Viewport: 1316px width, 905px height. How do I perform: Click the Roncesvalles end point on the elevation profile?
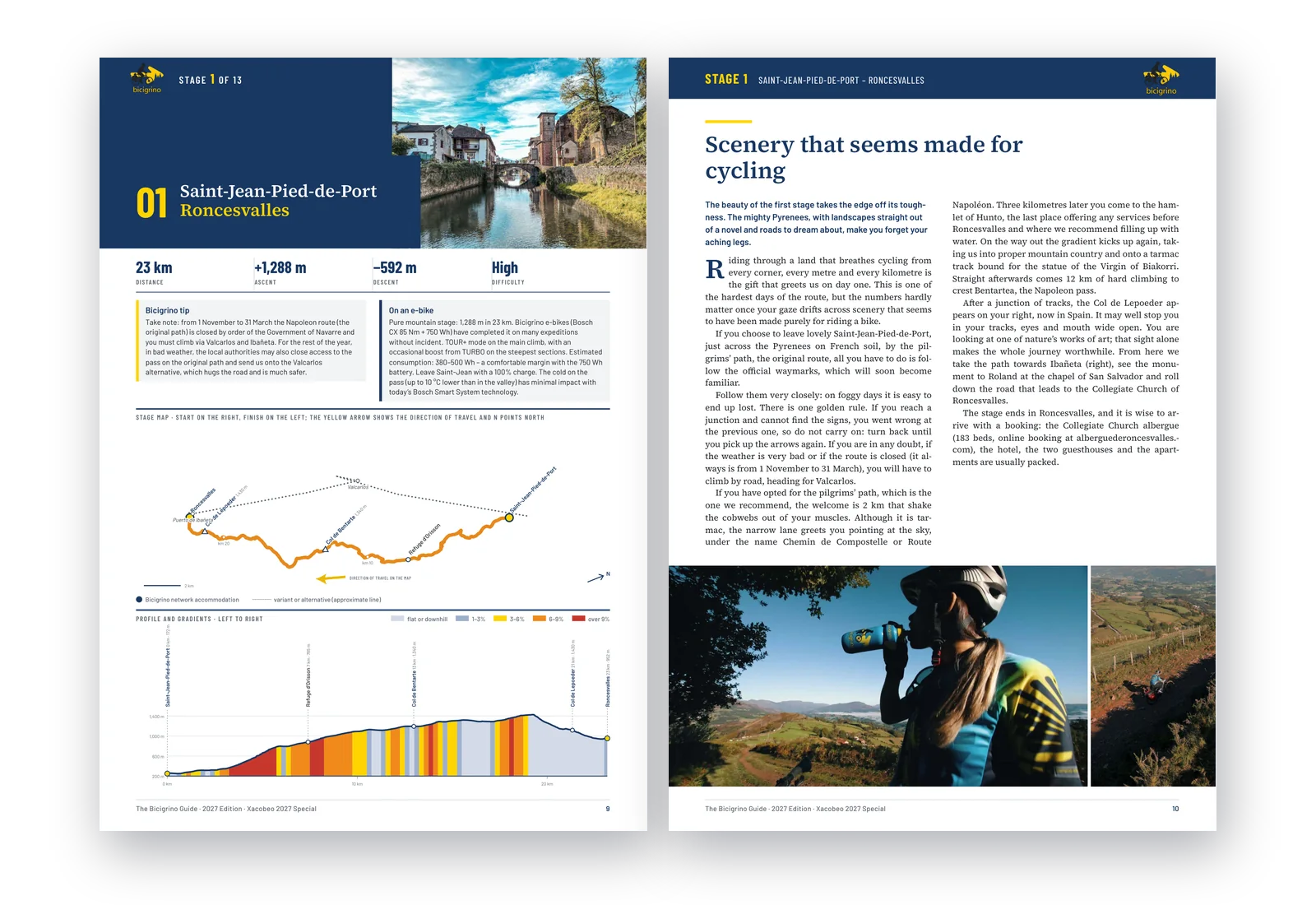(608, 738)
